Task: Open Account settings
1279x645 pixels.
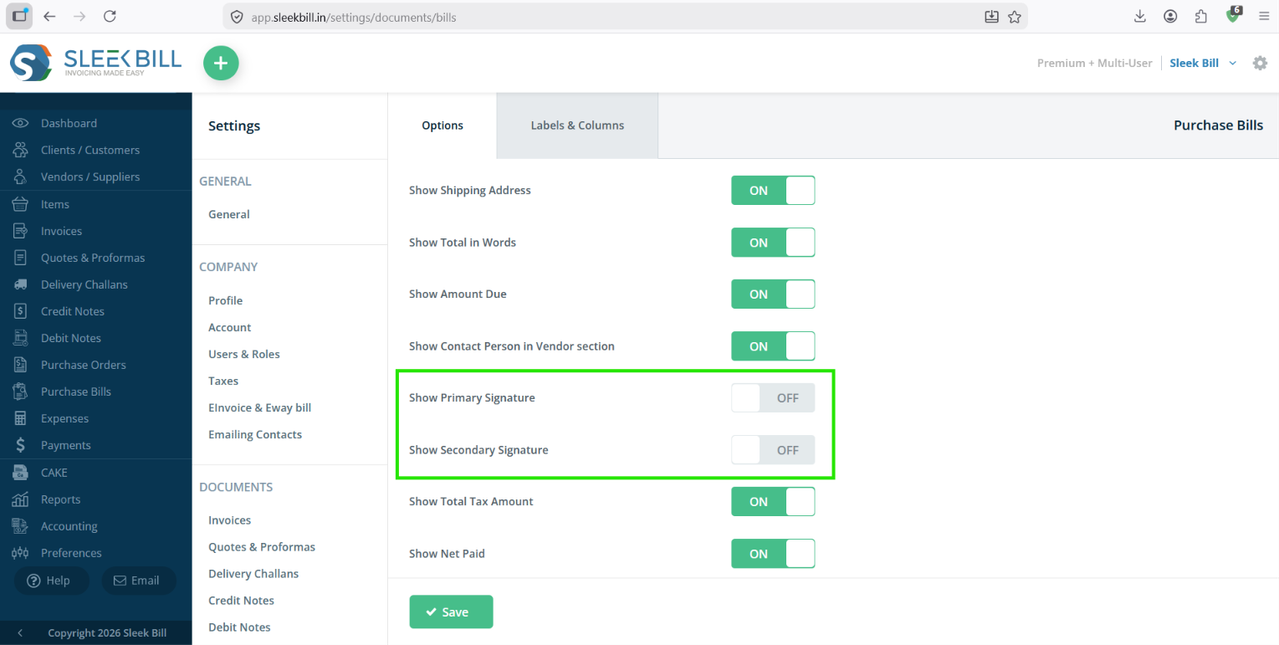Action: click(x=229, y=327)
